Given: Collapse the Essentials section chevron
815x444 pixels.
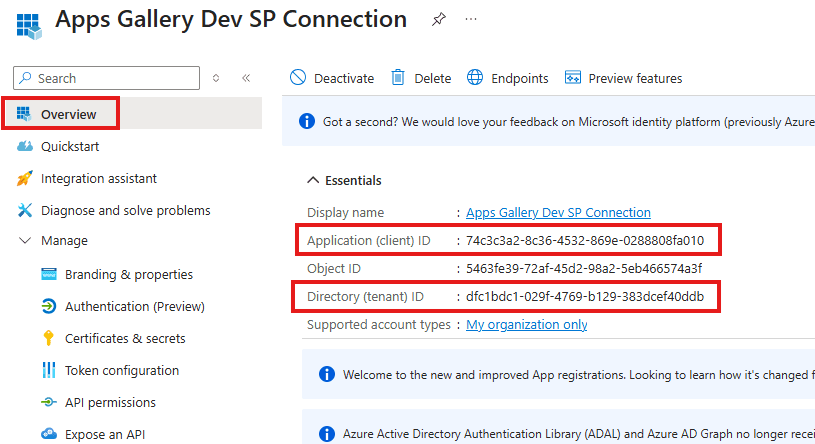Looking at the screenshot, I should 313,180.
